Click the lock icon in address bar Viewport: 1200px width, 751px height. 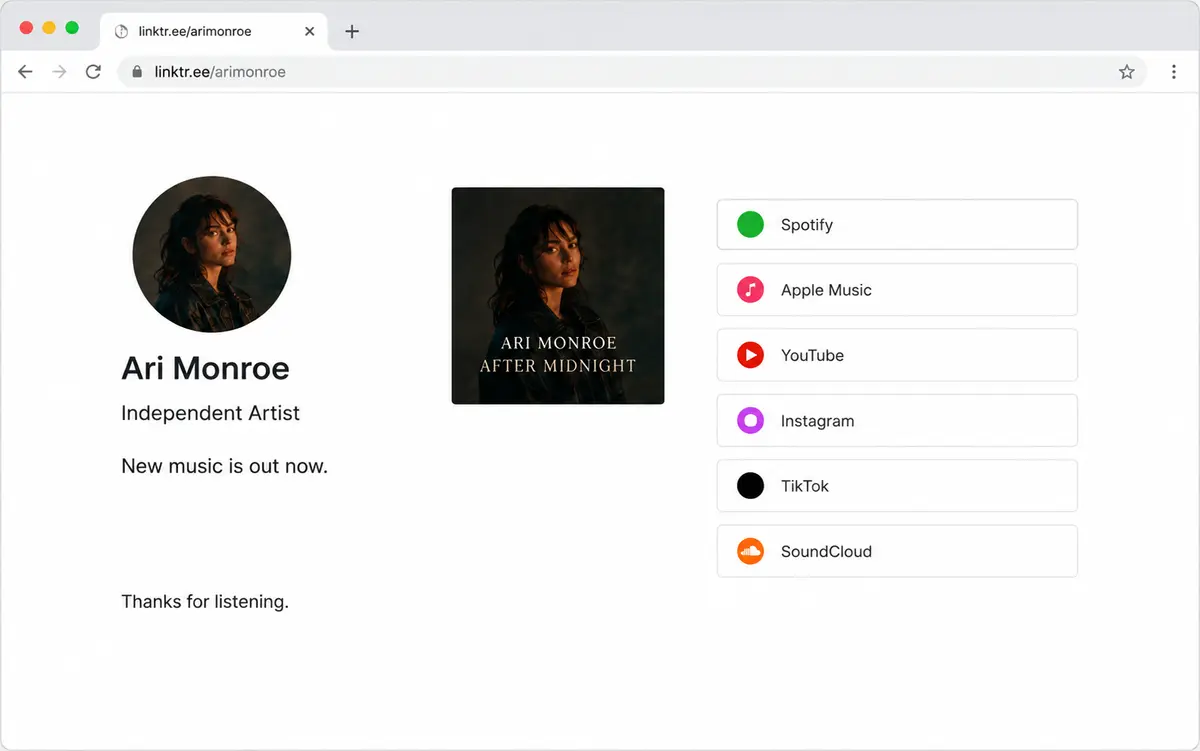(138, 72)
